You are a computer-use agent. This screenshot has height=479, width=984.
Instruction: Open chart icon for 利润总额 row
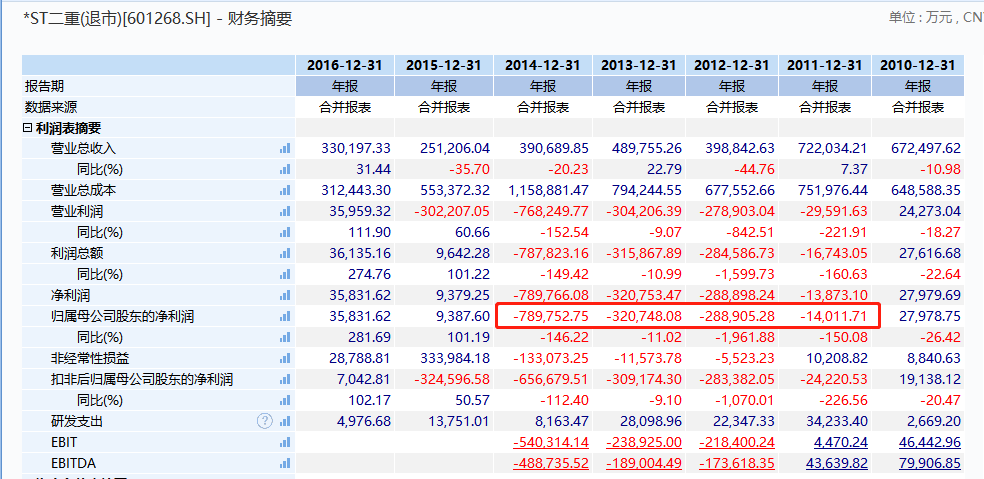(286, 253)
